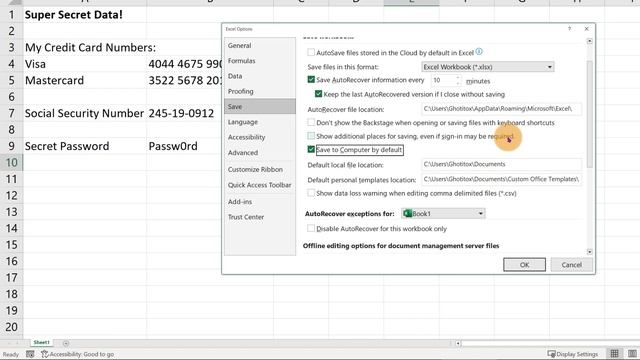Check Don't show the Backstage option

coord(311,122)
